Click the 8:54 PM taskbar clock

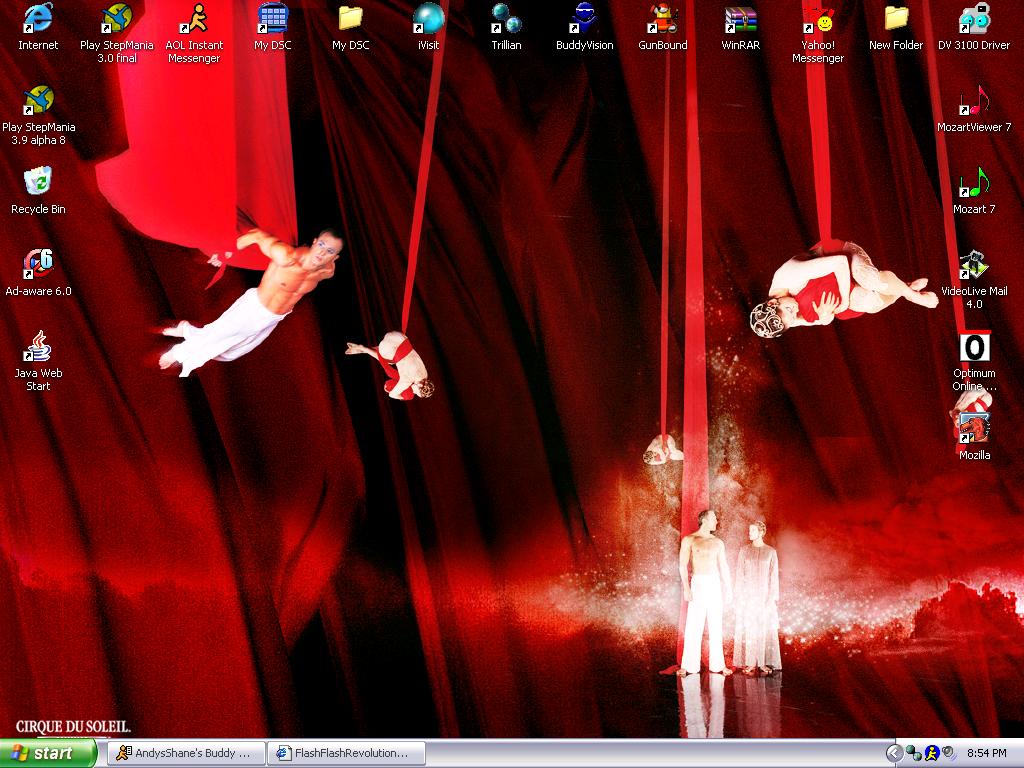986,753
